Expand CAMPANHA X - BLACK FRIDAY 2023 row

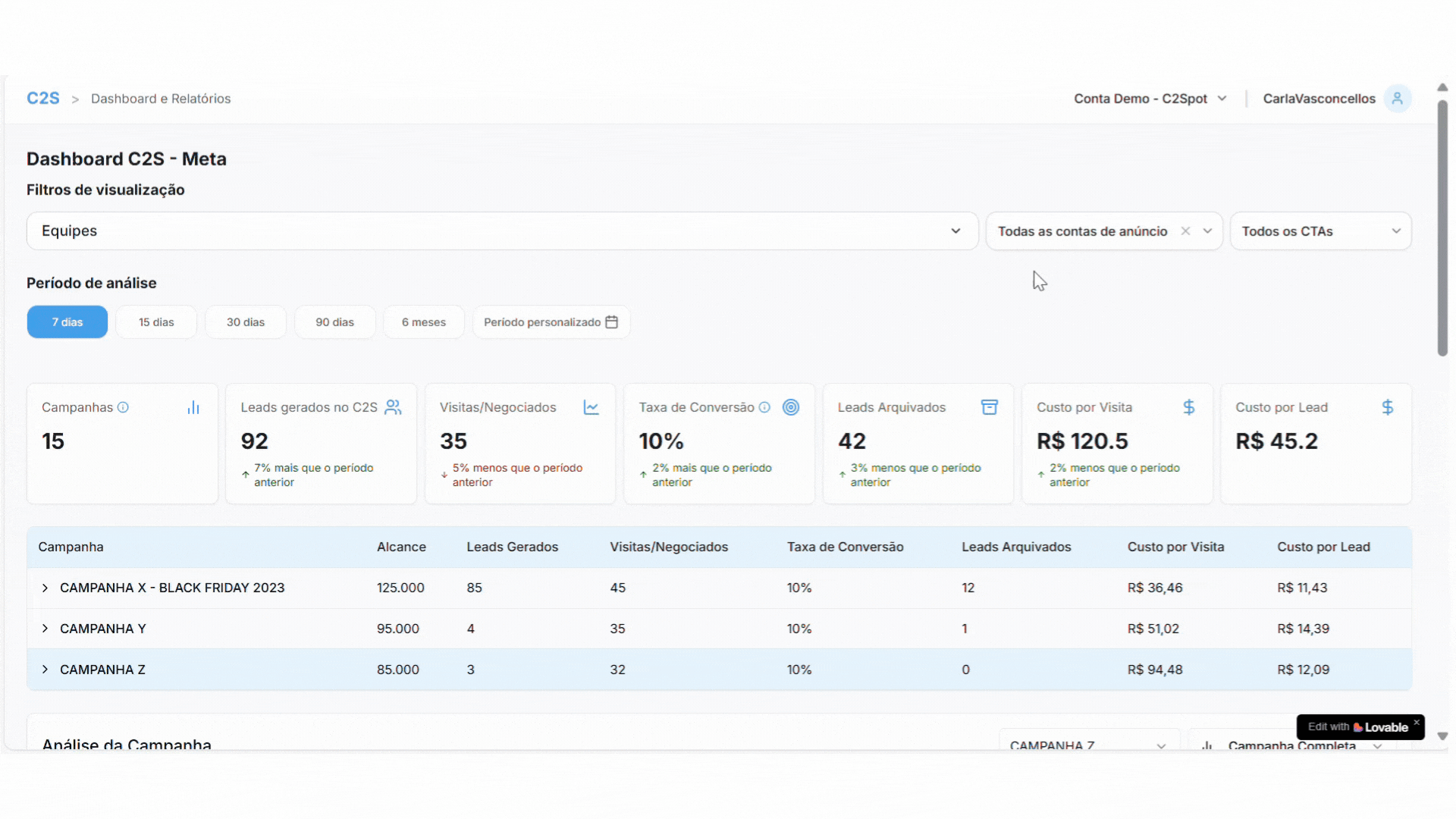click(45, 588)
